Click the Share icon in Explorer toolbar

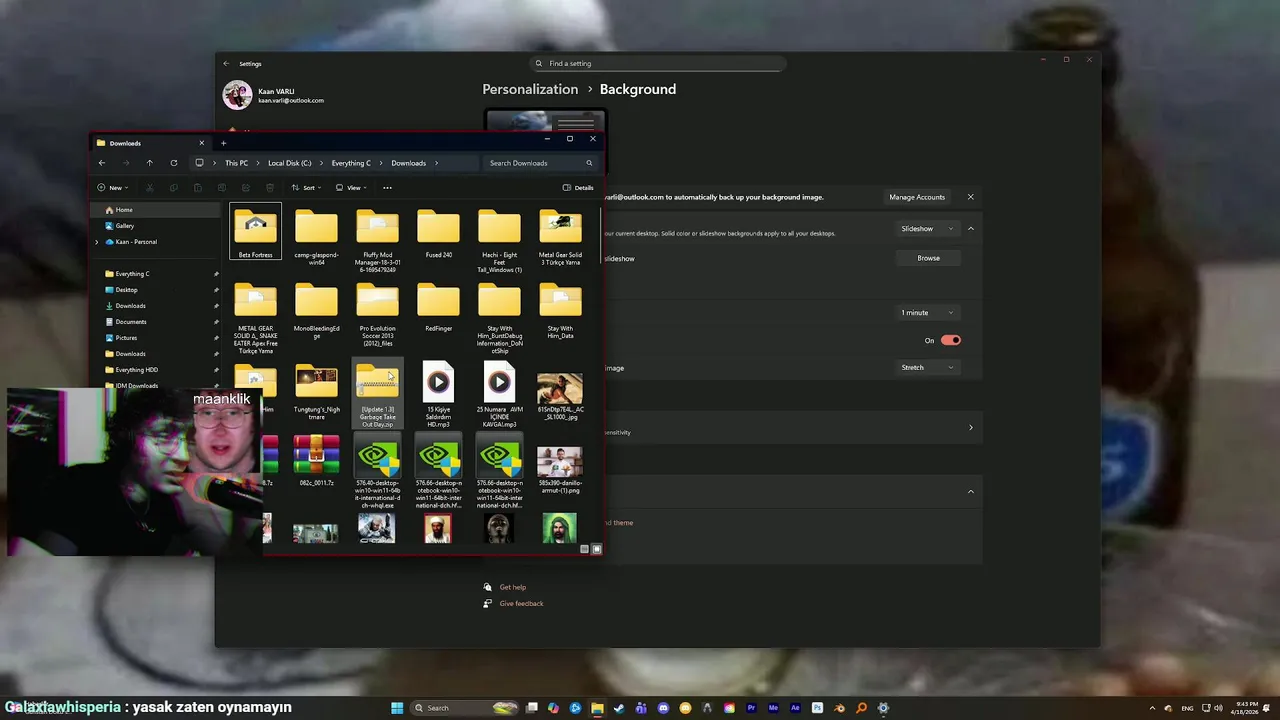[x=246, y=187]
